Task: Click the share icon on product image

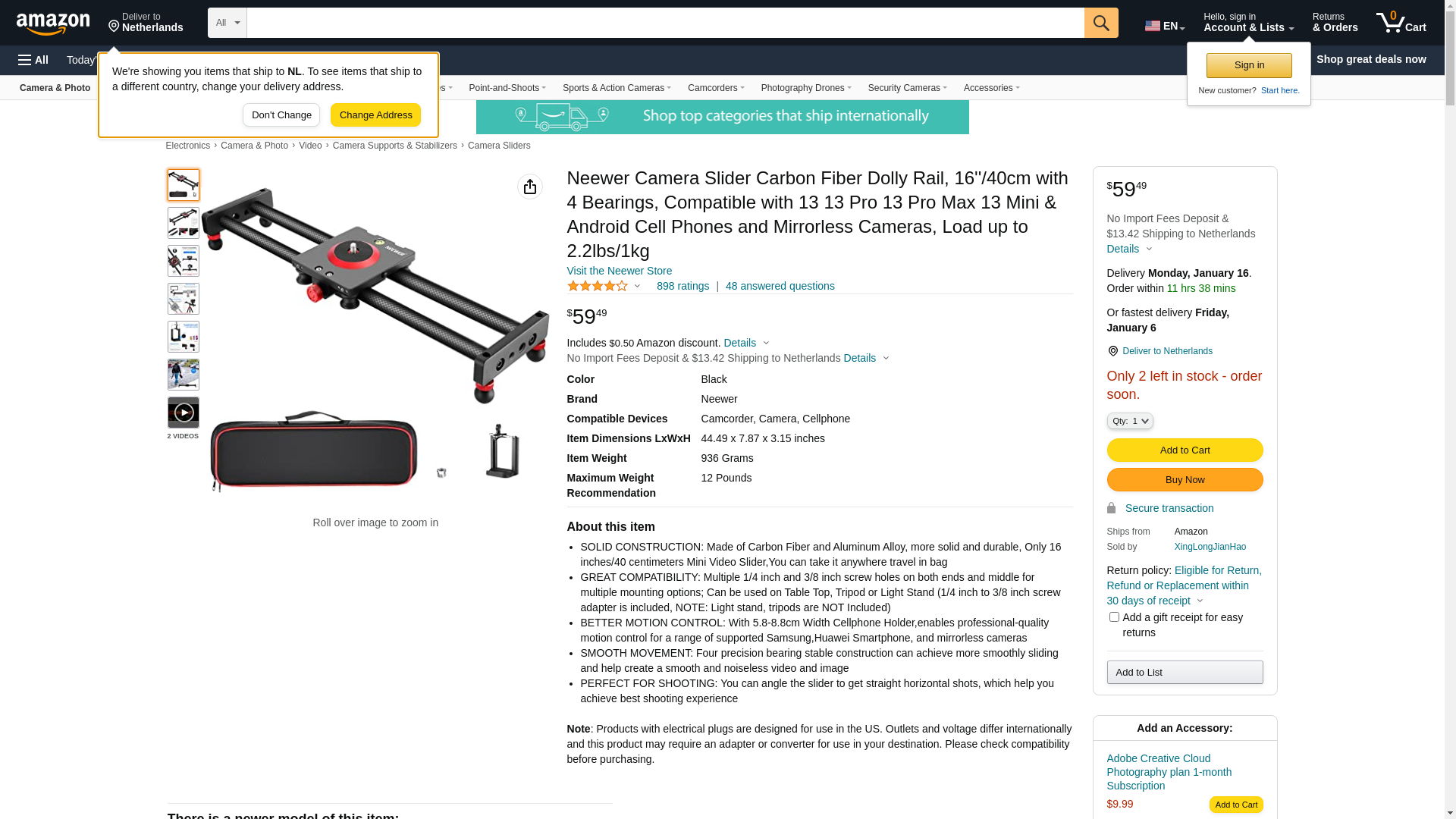Action: pos(530,187)
